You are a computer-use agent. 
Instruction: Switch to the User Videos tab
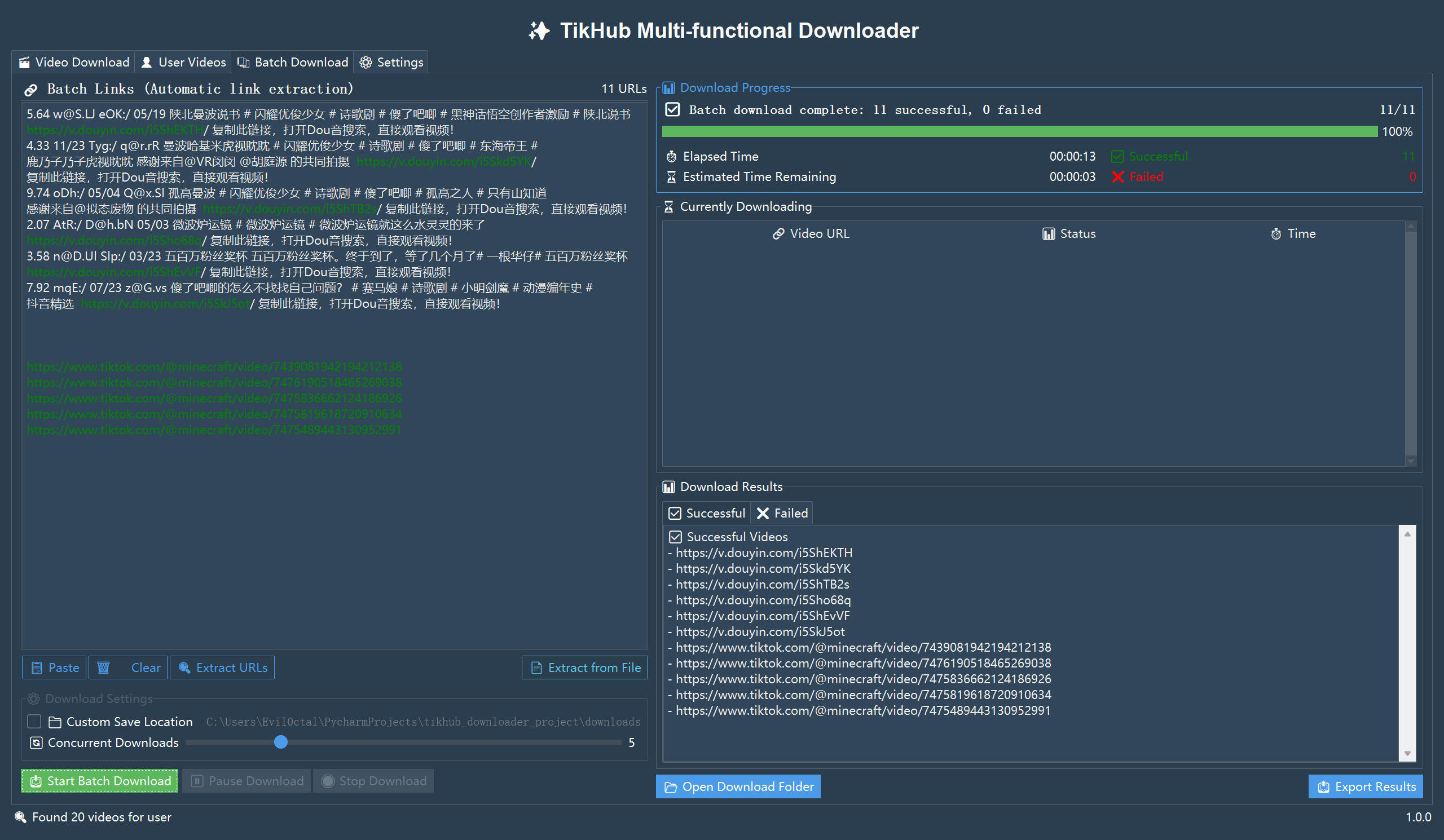[x=183, y=62]
